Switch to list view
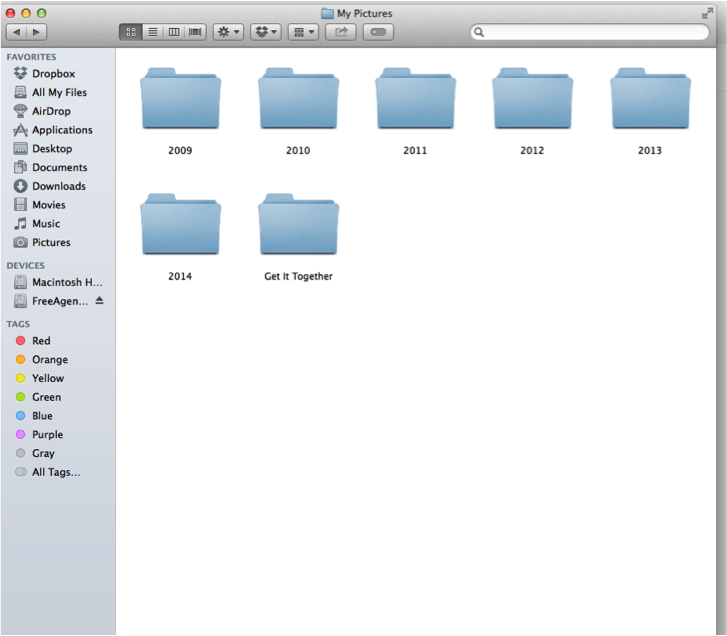The image size is (727, 636). pos(153,32)
